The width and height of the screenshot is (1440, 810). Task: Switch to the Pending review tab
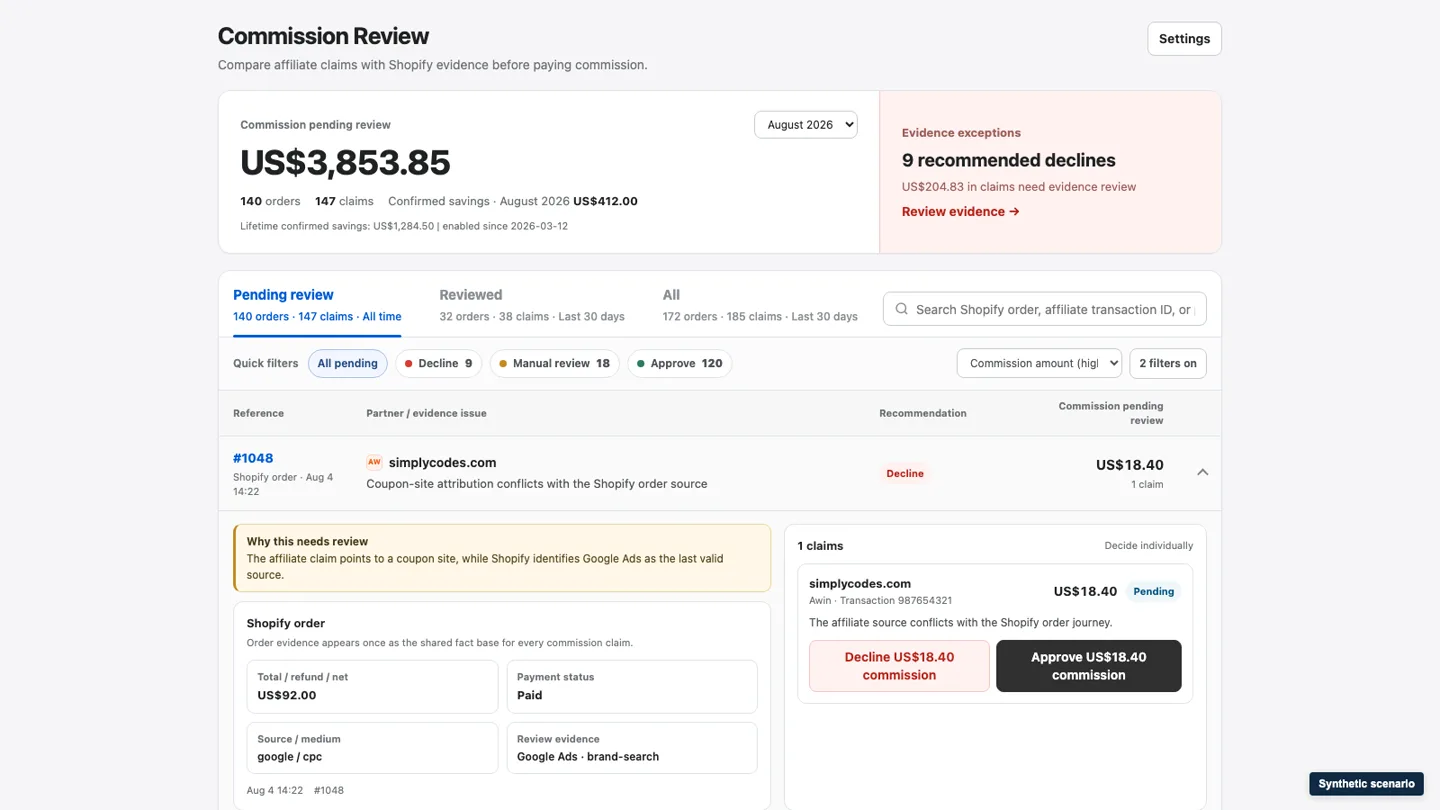pyautogui.click(x=317, y=305)
